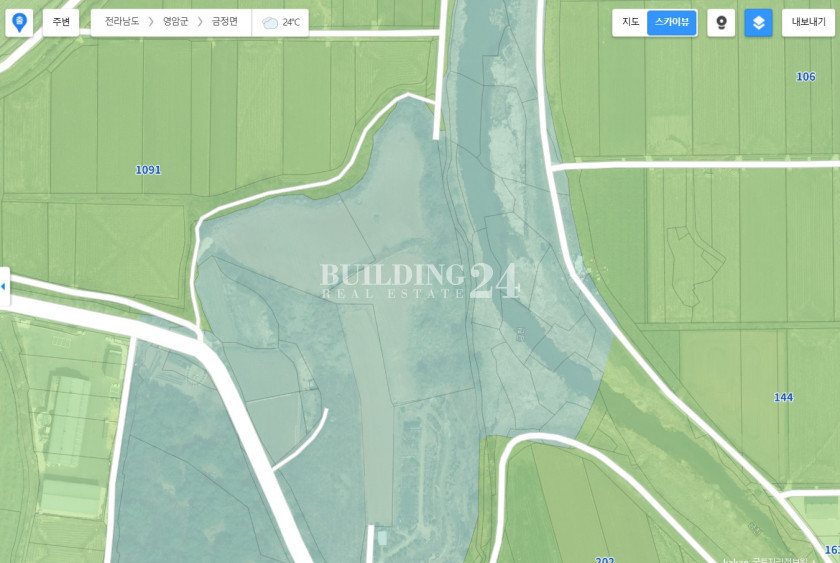Click the cloud weather icon
The image size is (840, 563).
270,22
